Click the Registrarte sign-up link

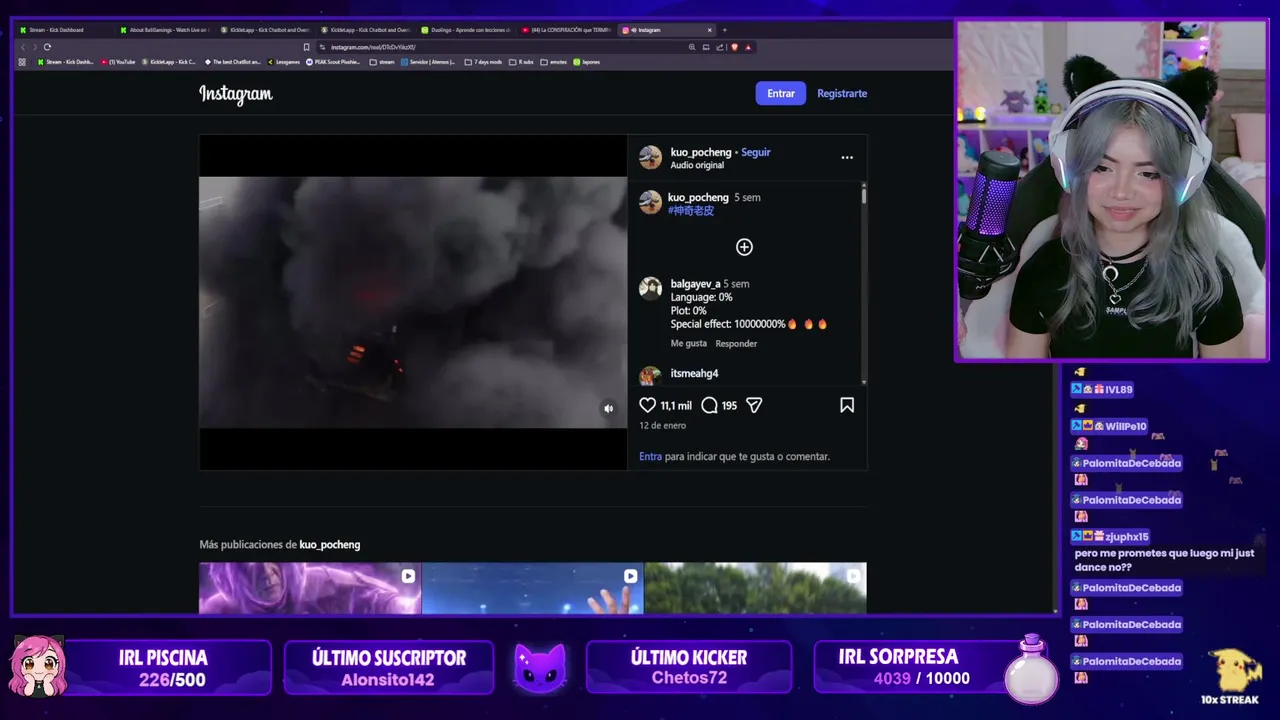(842, 93)
